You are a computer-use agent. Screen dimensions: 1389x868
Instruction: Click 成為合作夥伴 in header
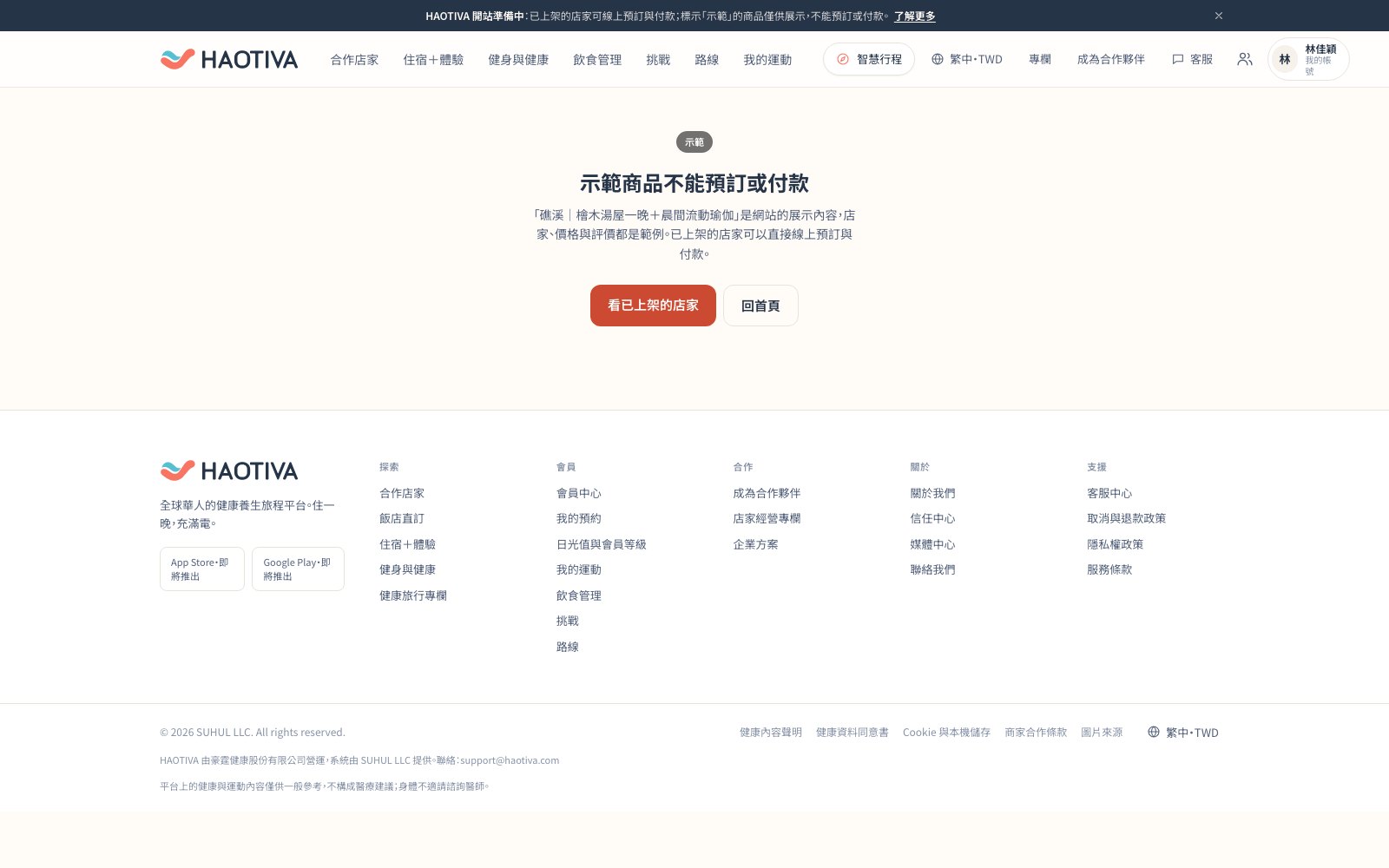1111,59
